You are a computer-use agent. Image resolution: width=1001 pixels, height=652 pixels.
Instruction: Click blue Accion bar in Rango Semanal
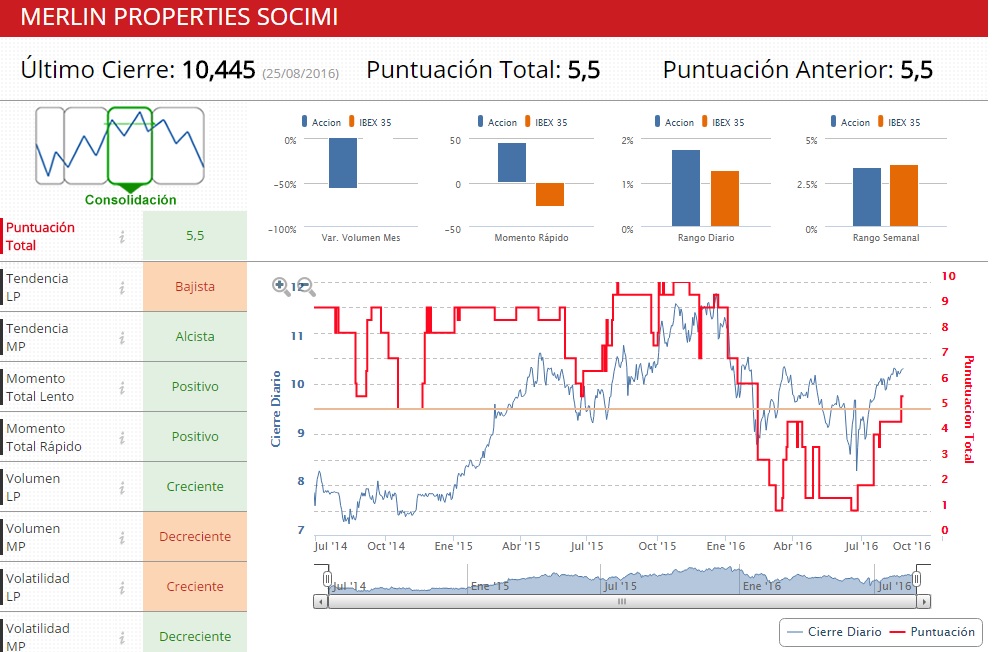point(867,197)
